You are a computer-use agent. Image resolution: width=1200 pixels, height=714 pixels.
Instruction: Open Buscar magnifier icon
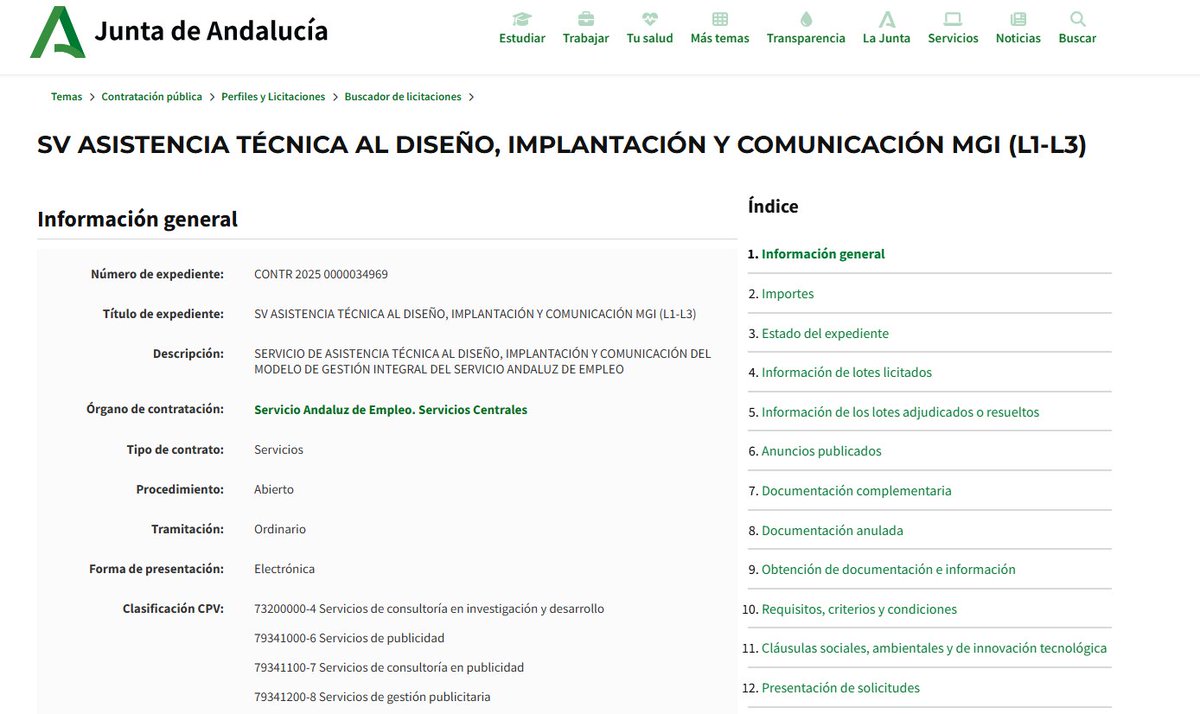[x=1077, y=18]
